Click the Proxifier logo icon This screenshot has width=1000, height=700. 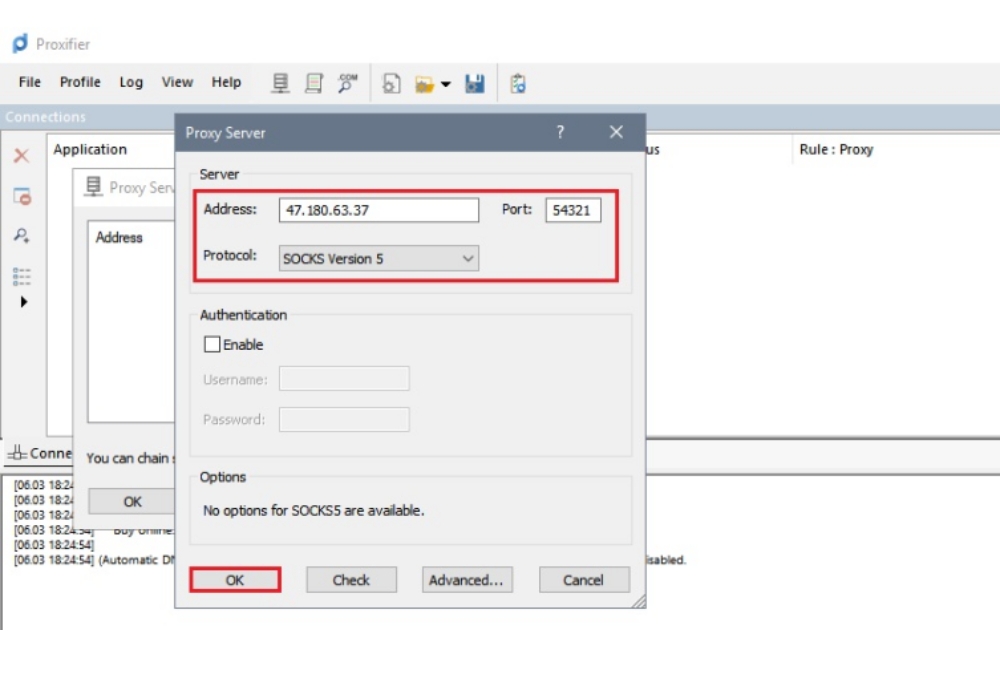(20, 43)
